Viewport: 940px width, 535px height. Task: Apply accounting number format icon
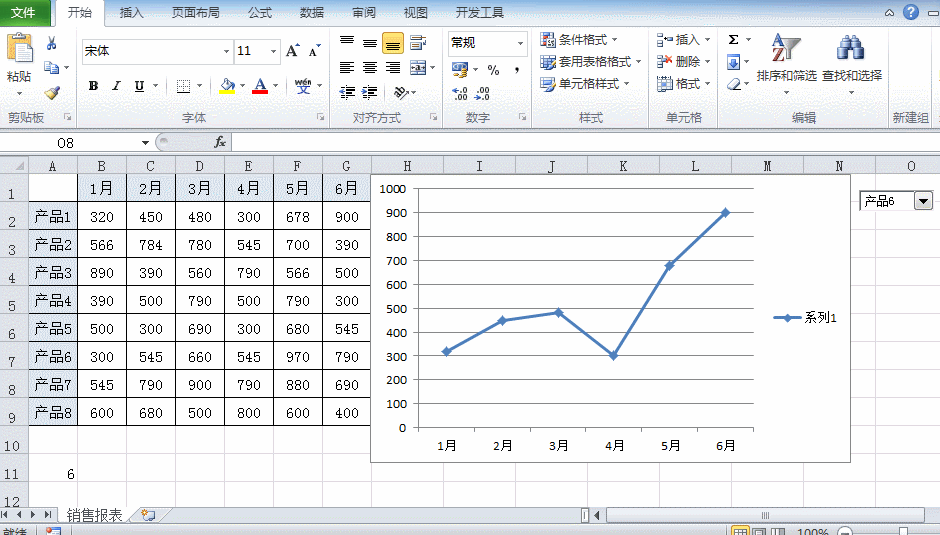(460, 70)
